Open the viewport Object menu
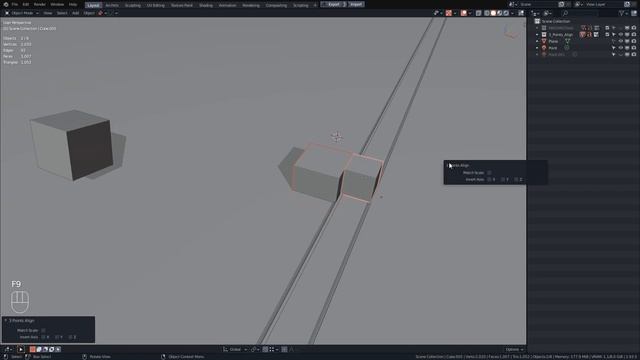 tap(89, 13)
